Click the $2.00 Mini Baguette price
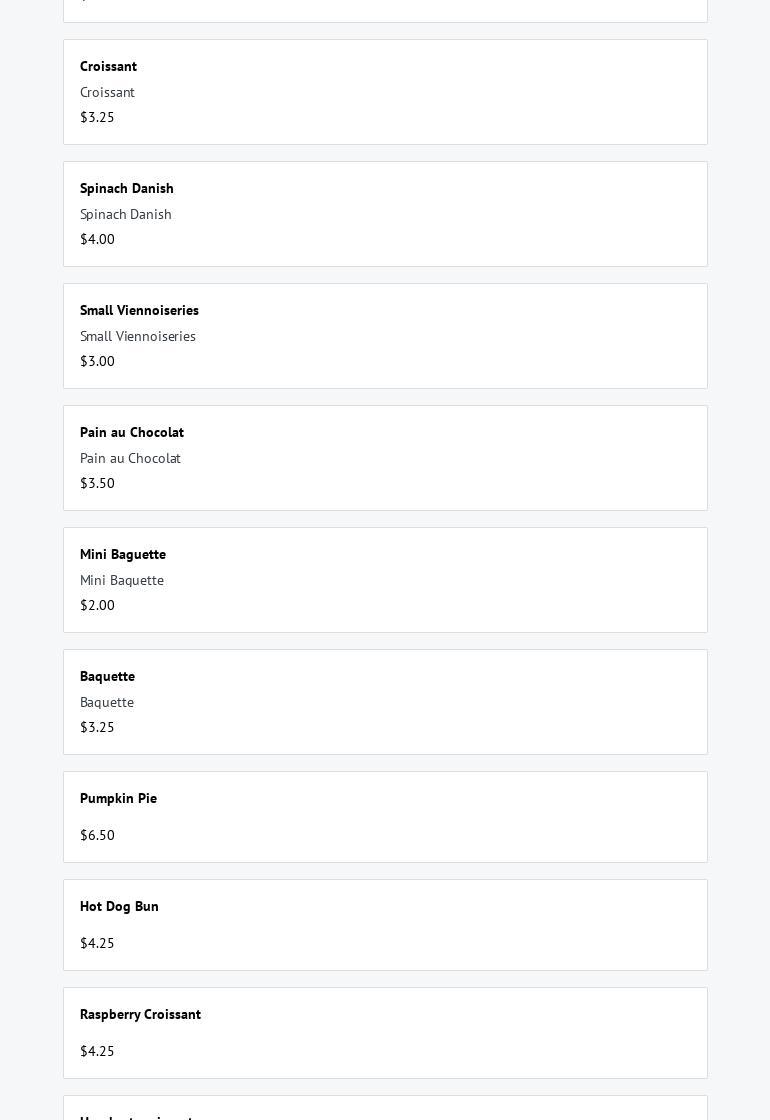The image size is (770, 1120). tap(97, 605)
